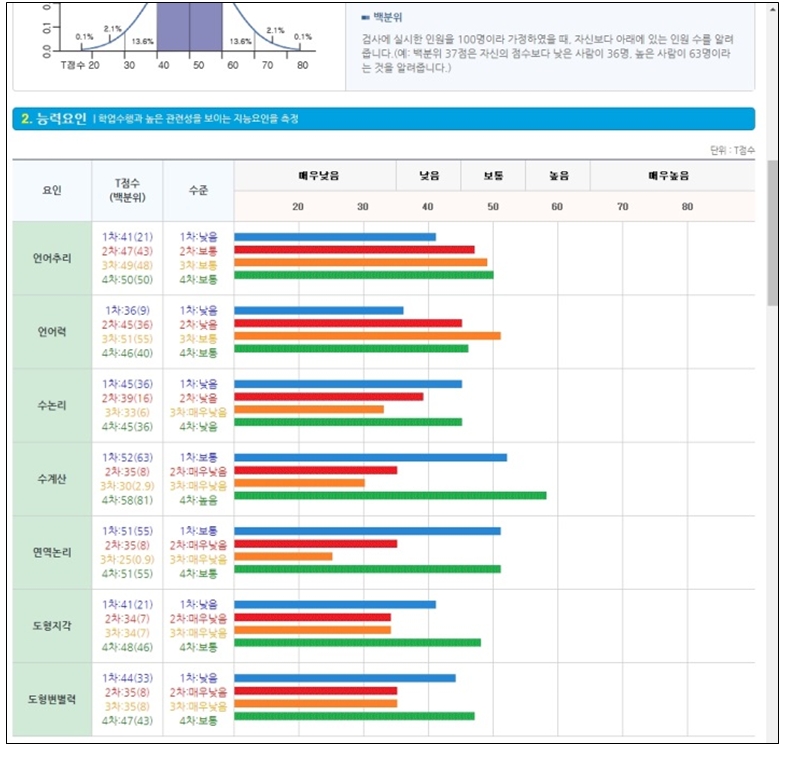This screenshot has width=785, height=759.
Task: Select the 매우낮음 level header
Action: 316,175
